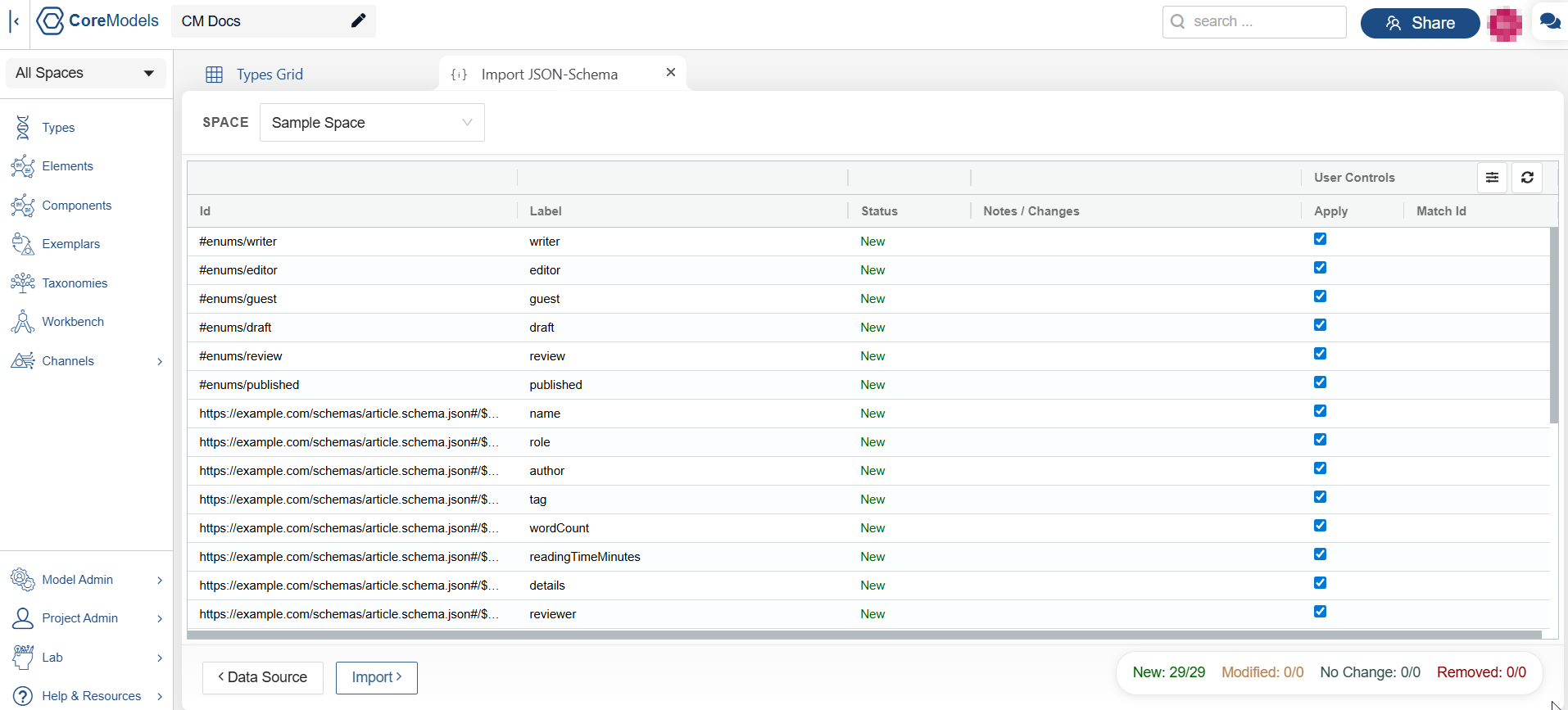Open the column settings icon in grid header
Image resolution: width=1568 pixels, height=710 pixels.
pos(1492,178)
